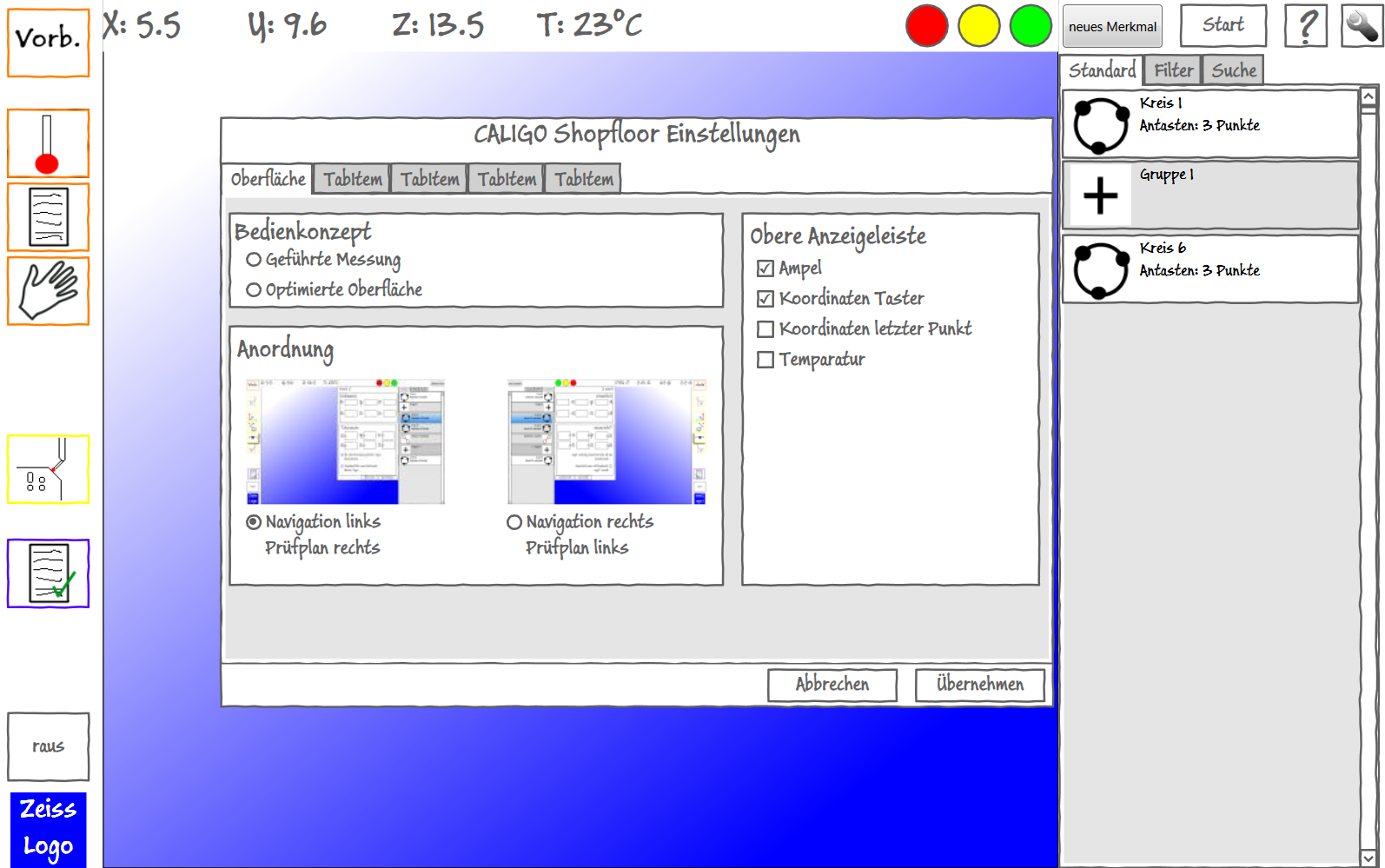
Task: Click Kreis 1 Antasten: 3 Punkte text
Action: pos(1199,126)
